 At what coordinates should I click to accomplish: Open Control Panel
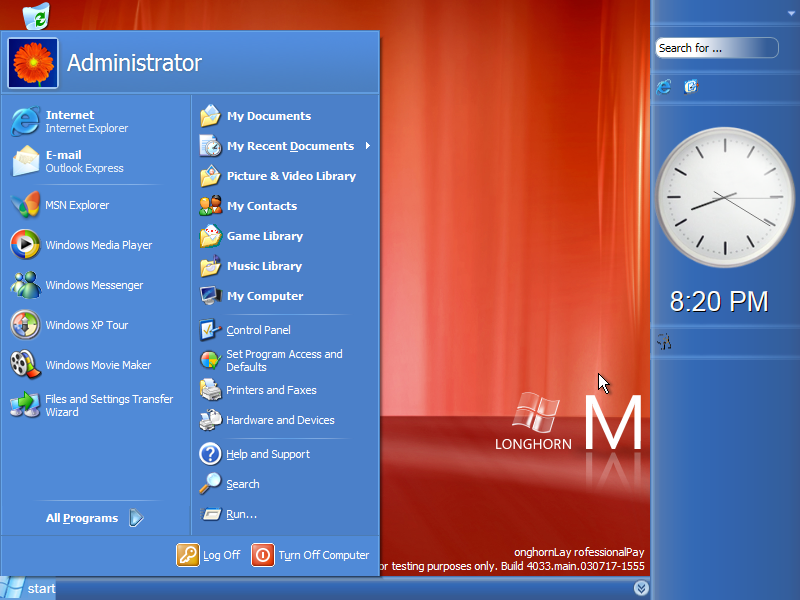point(257,330)
